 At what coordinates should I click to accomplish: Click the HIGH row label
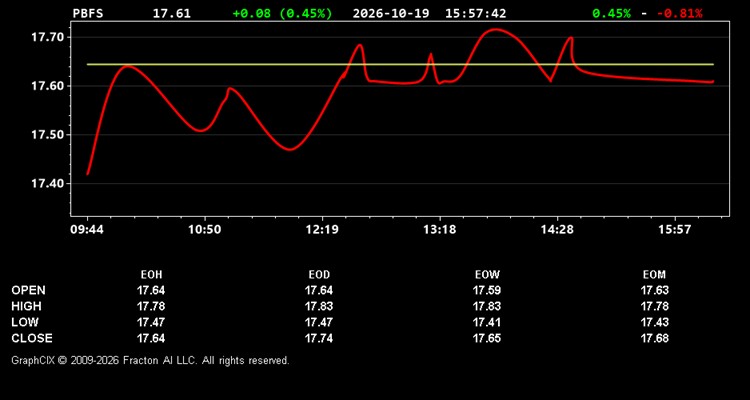click(26, 306)
